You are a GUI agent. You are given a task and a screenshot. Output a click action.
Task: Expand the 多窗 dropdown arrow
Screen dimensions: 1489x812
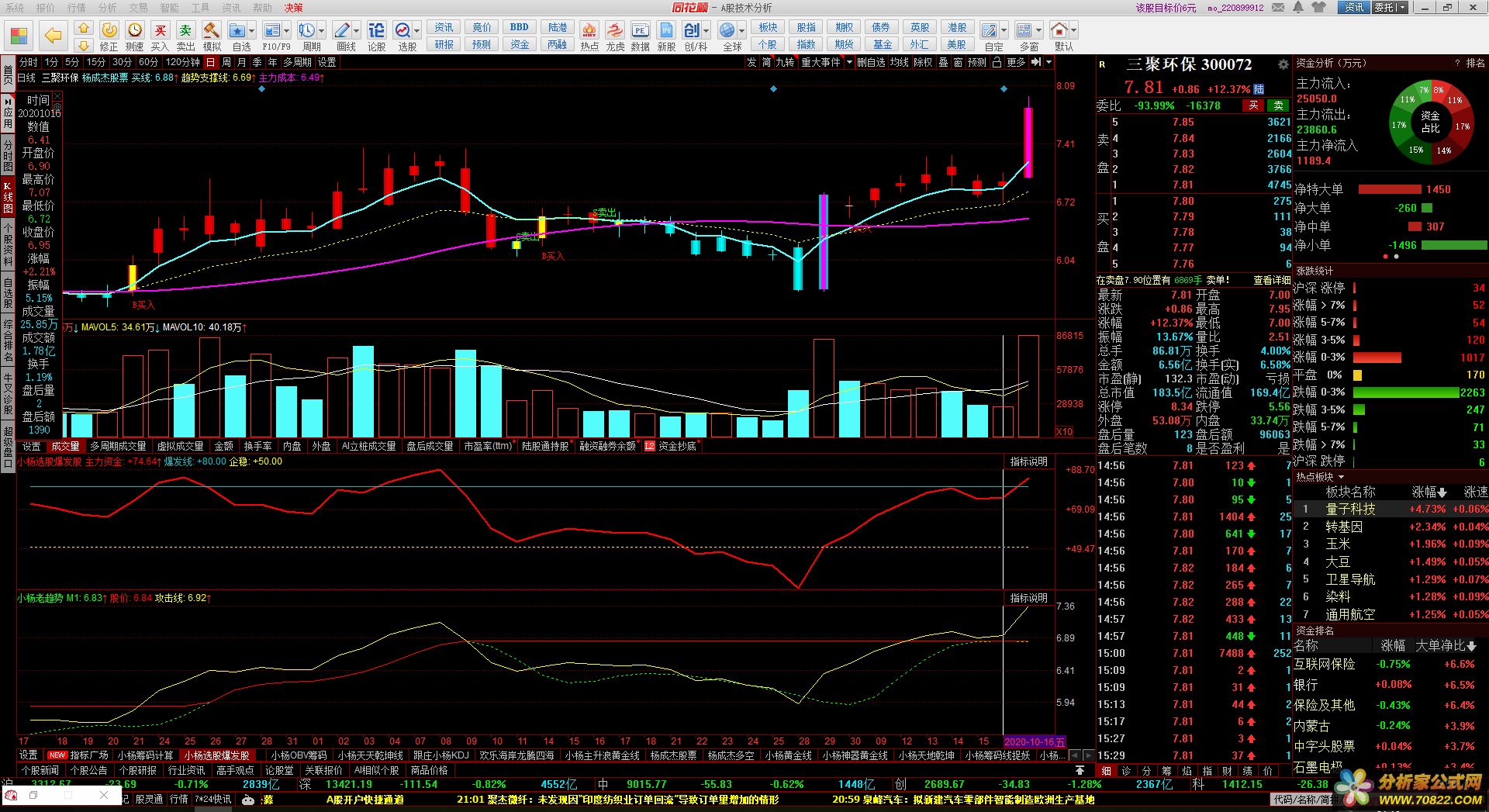click(1039, 31)
